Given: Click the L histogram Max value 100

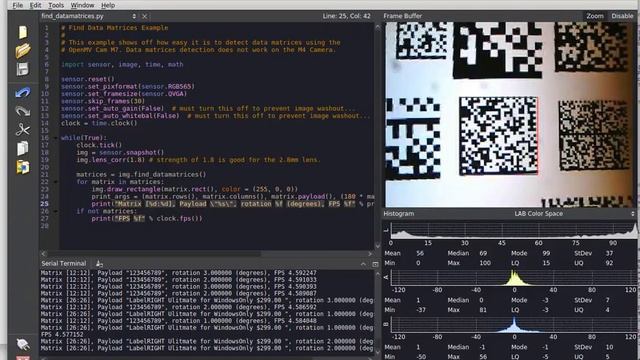Looking at the screenshot, I should pyautogui.click(x=485, y=263).
